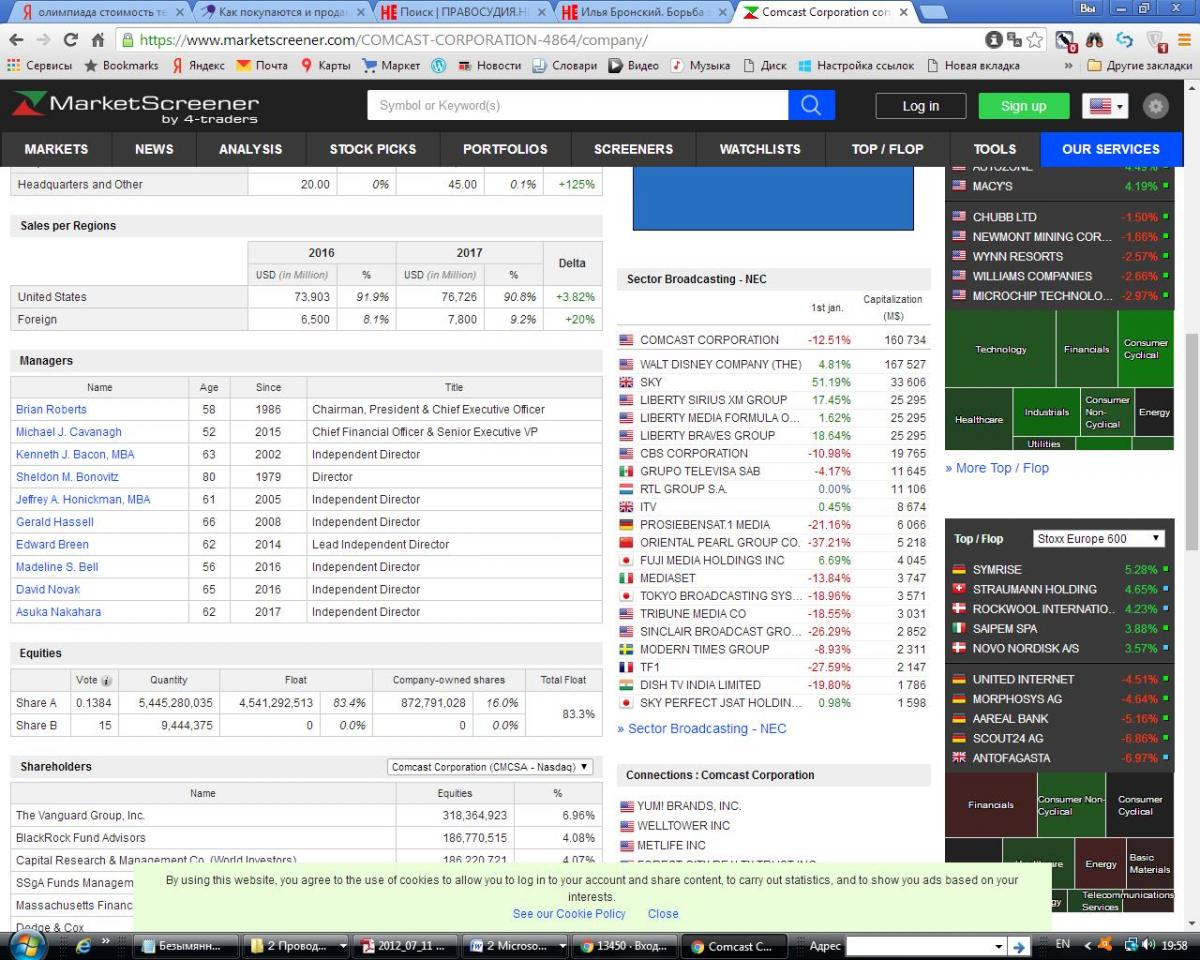The height and width of the screenshot is (960, 1200).
Task: Click the Symbol or Keyword search field
Action: click(578, 105)
